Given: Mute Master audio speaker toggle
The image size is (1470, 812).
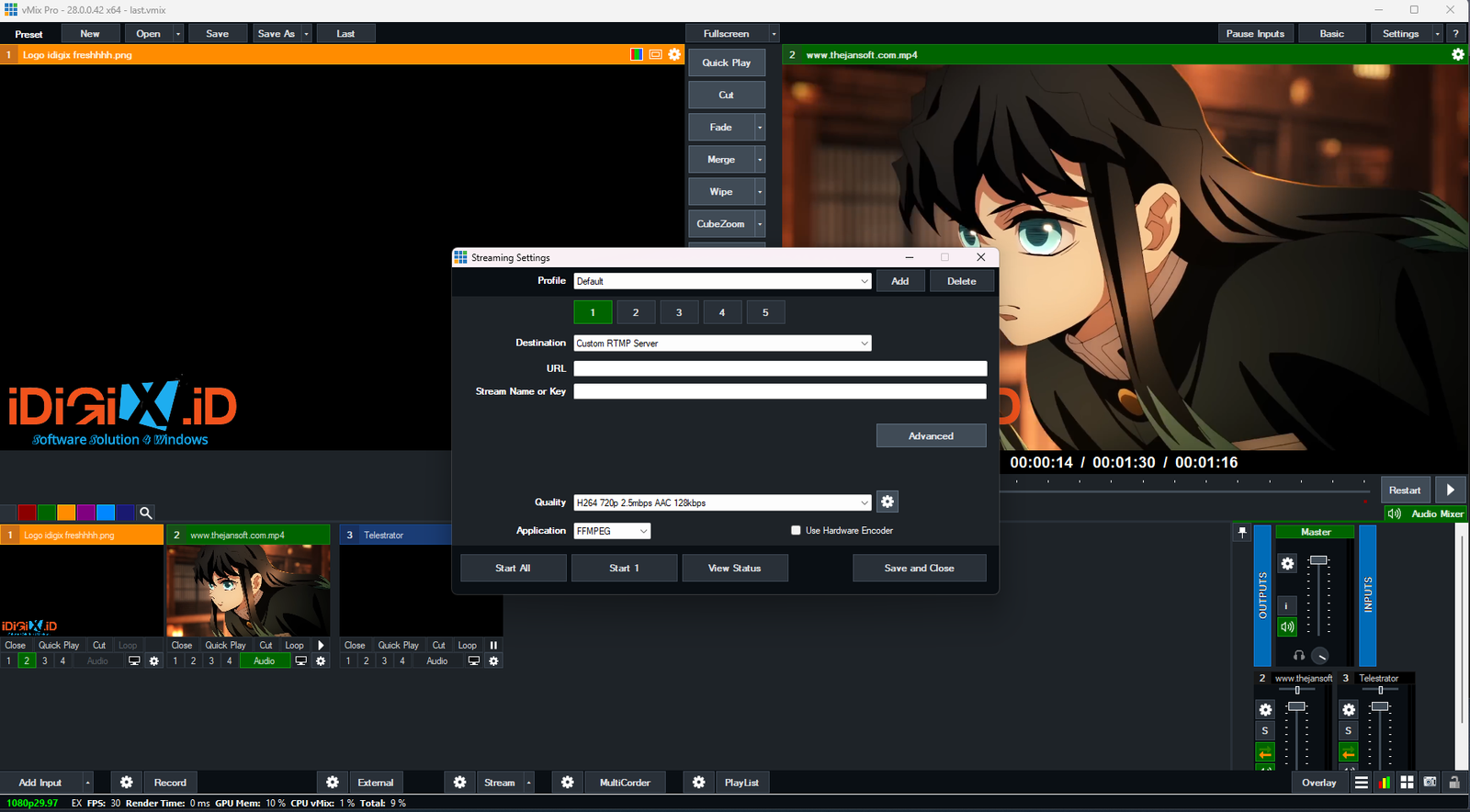Looking at the screenshot, I should click(x=1286, y=626).
